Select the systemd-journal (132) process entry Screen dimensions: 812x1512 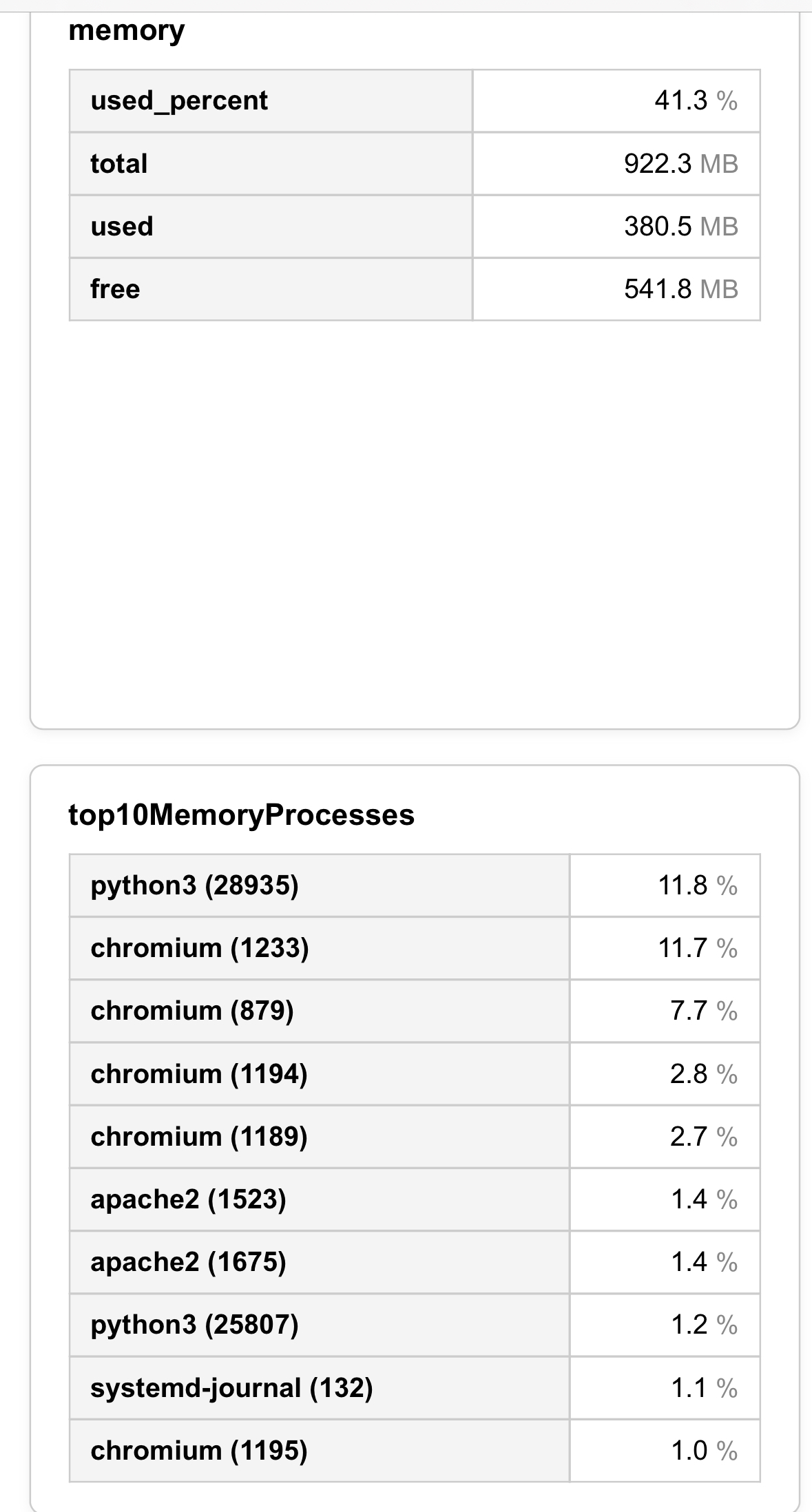pyautogui.click(x=231, y=1388)
